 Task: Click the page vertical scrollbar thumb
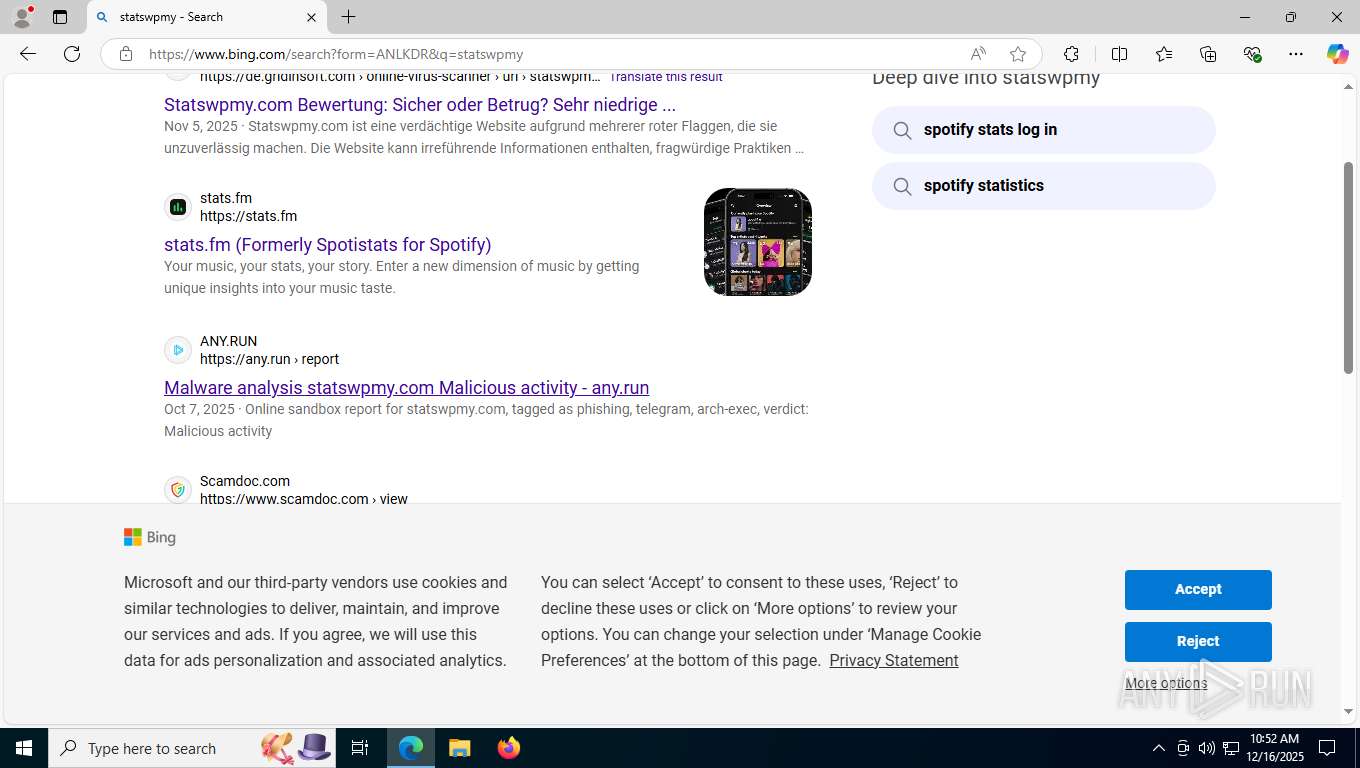click(x=1349, y=267)
